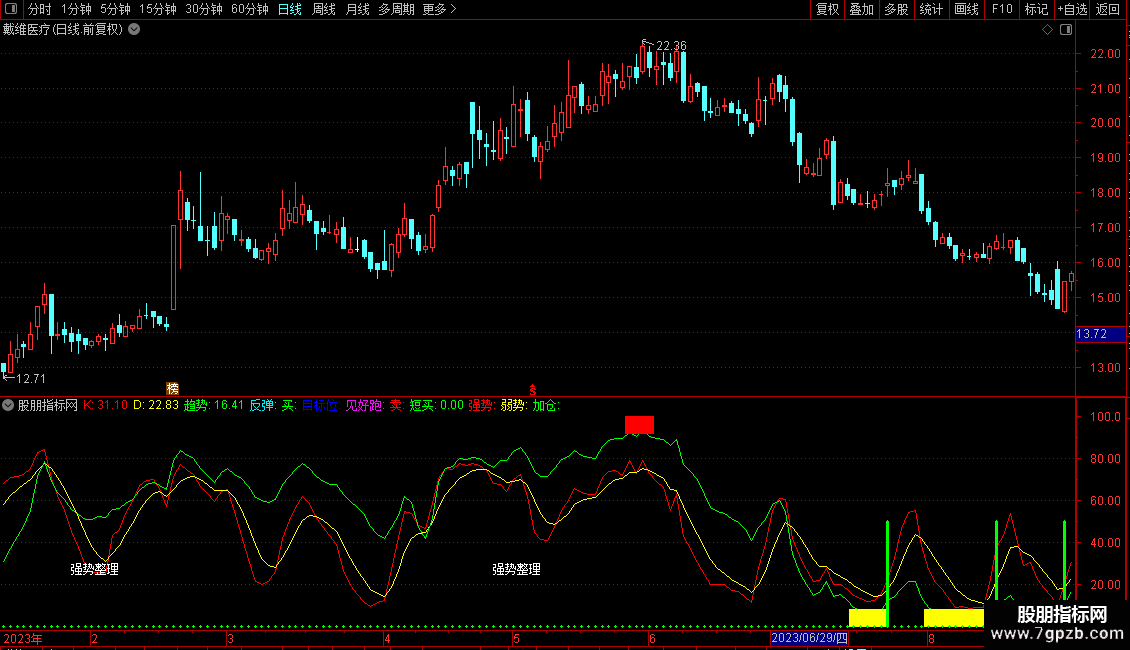Open the 更多 periods dropdown

439,10
